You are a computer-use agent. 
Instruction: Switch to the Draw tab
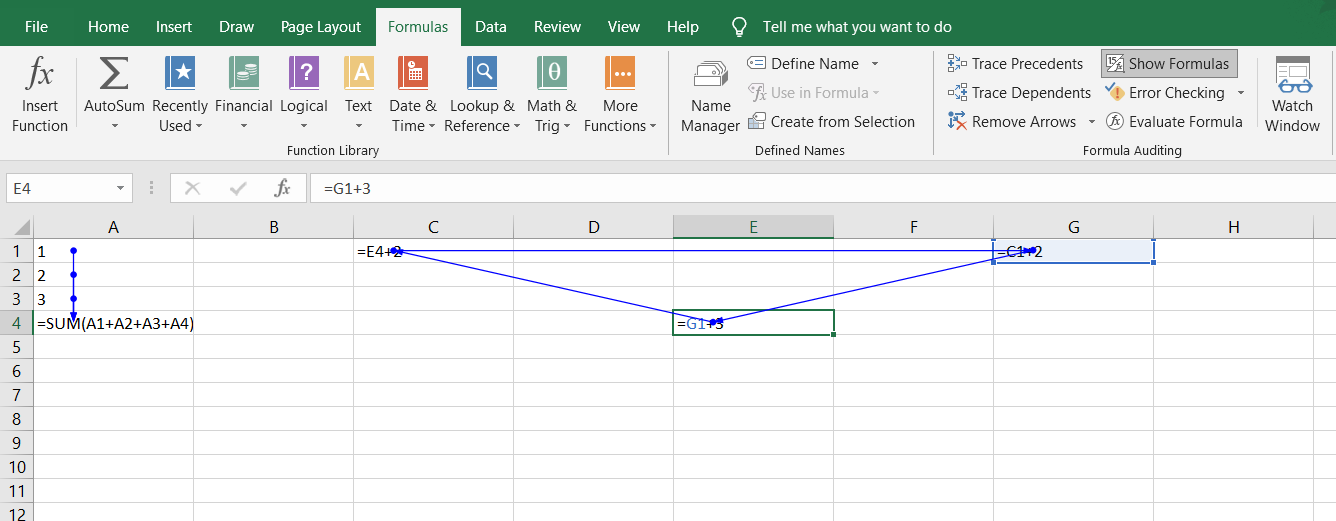click(x=237, y=27)
